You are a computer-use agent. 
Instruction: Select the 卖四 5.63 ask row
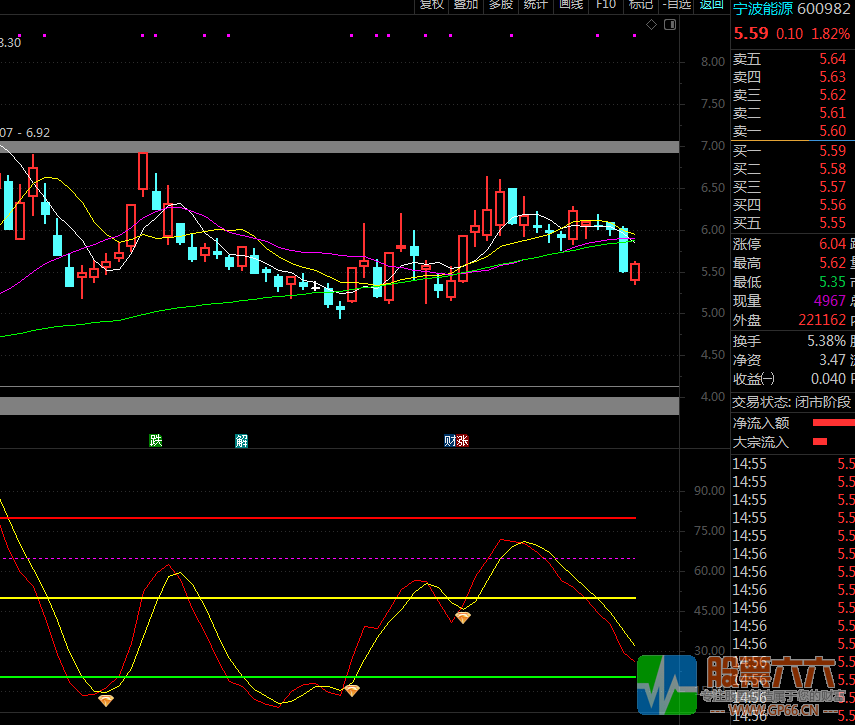coord(793,77)
